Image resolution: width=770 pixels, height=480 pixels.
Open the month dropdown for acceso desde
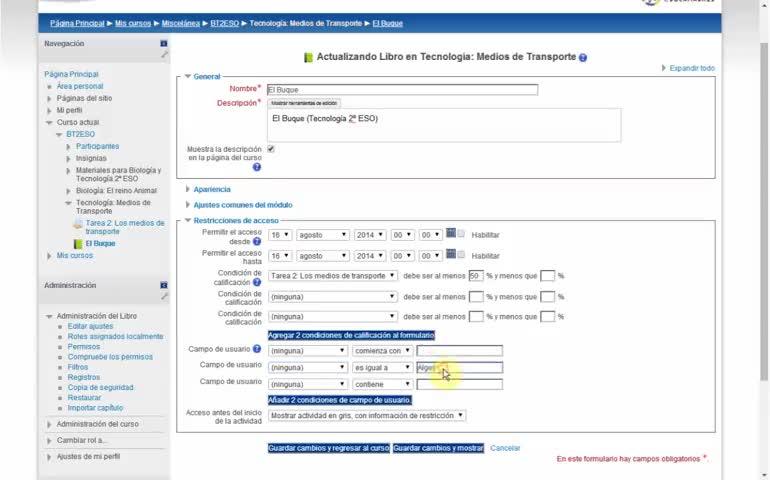[x=323, y=235]
